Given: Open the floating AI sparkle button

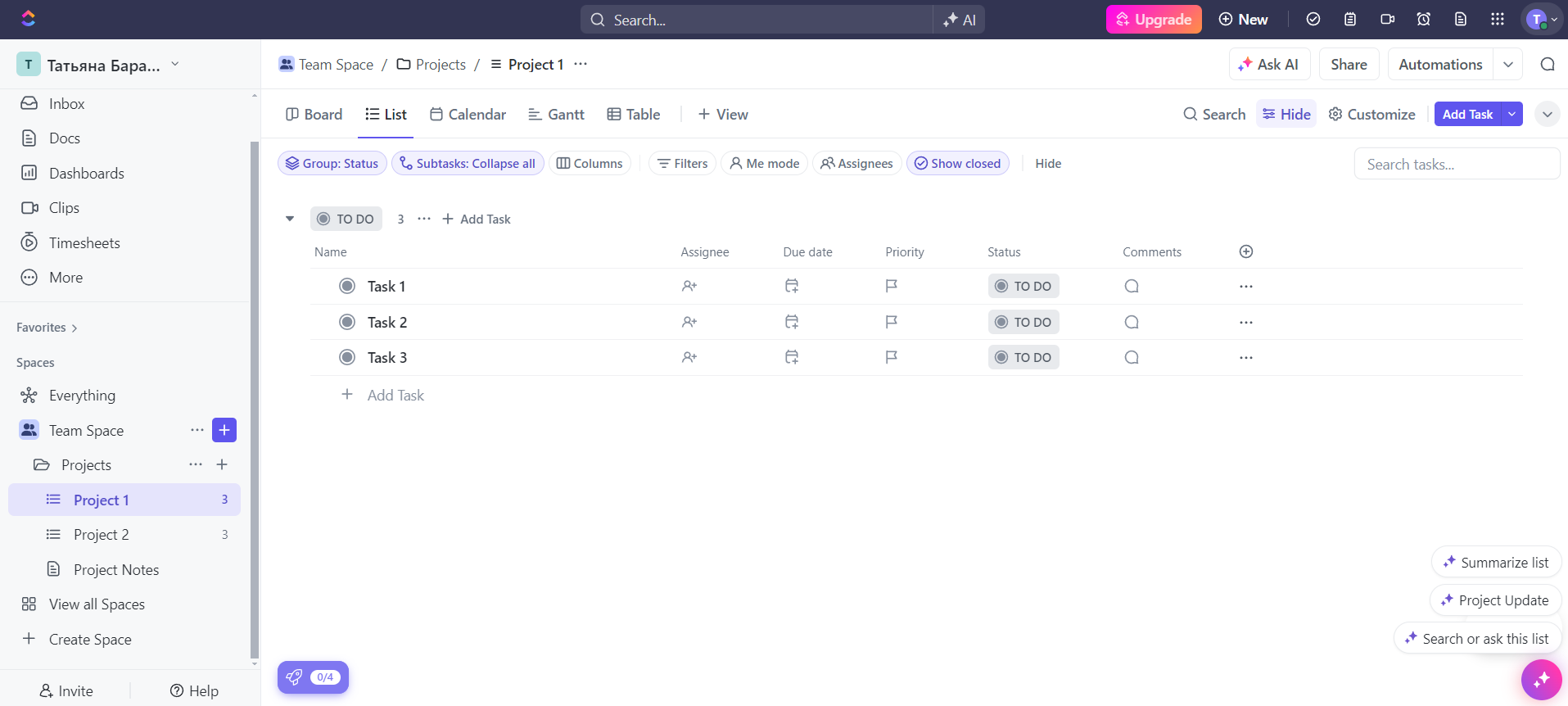Looking at the screenshot, I should pos(1542,680).
